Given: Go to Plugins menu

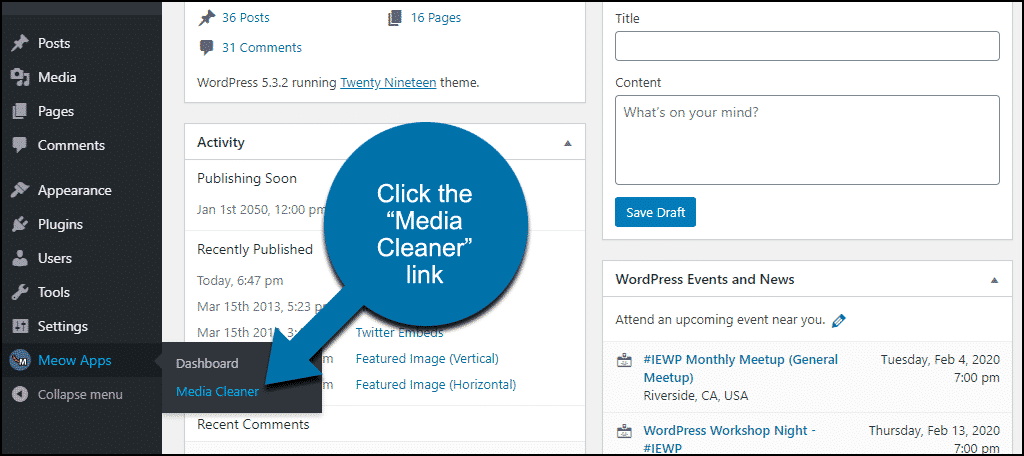Looking at the screenshot, I should coord(60,224).
